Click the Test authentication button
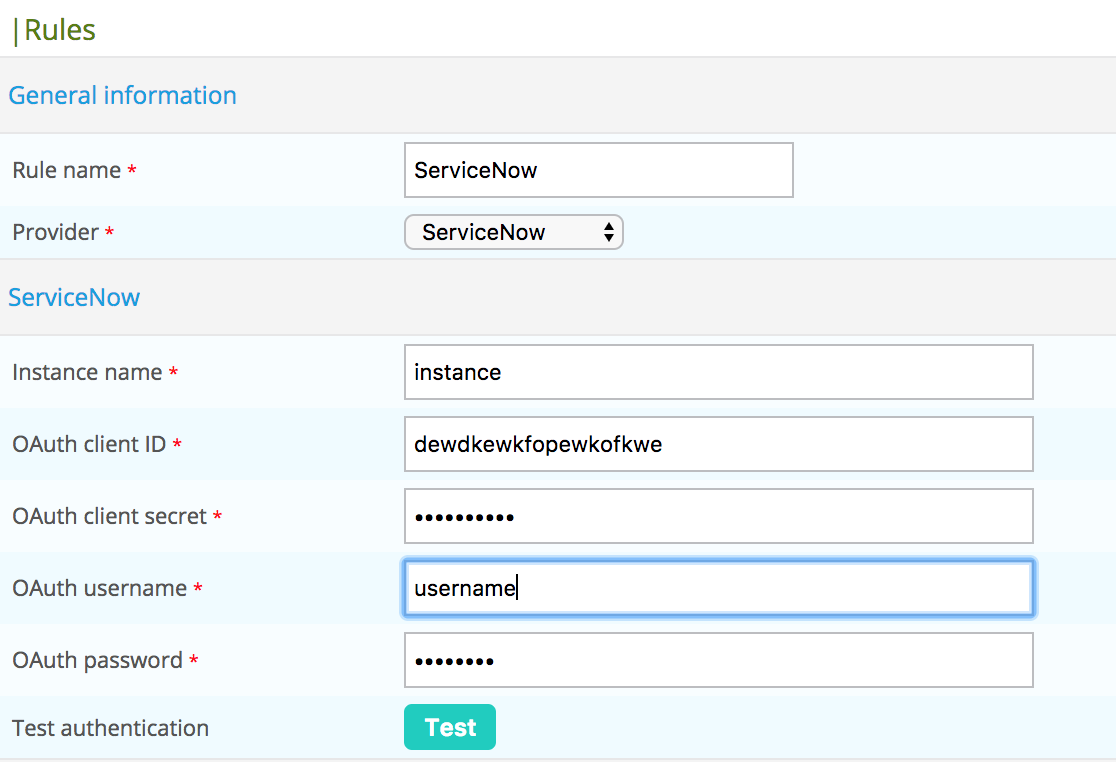The width and height of the screenshot is (1116, 762). 450,727
